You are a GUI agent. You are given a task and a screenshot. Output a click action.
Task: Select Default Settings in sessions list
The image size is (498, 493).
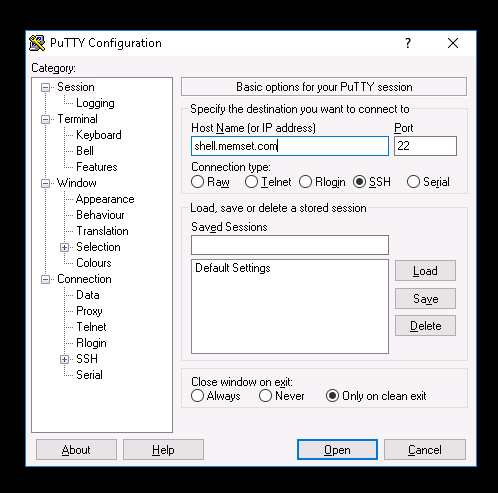tap(233, 268)
